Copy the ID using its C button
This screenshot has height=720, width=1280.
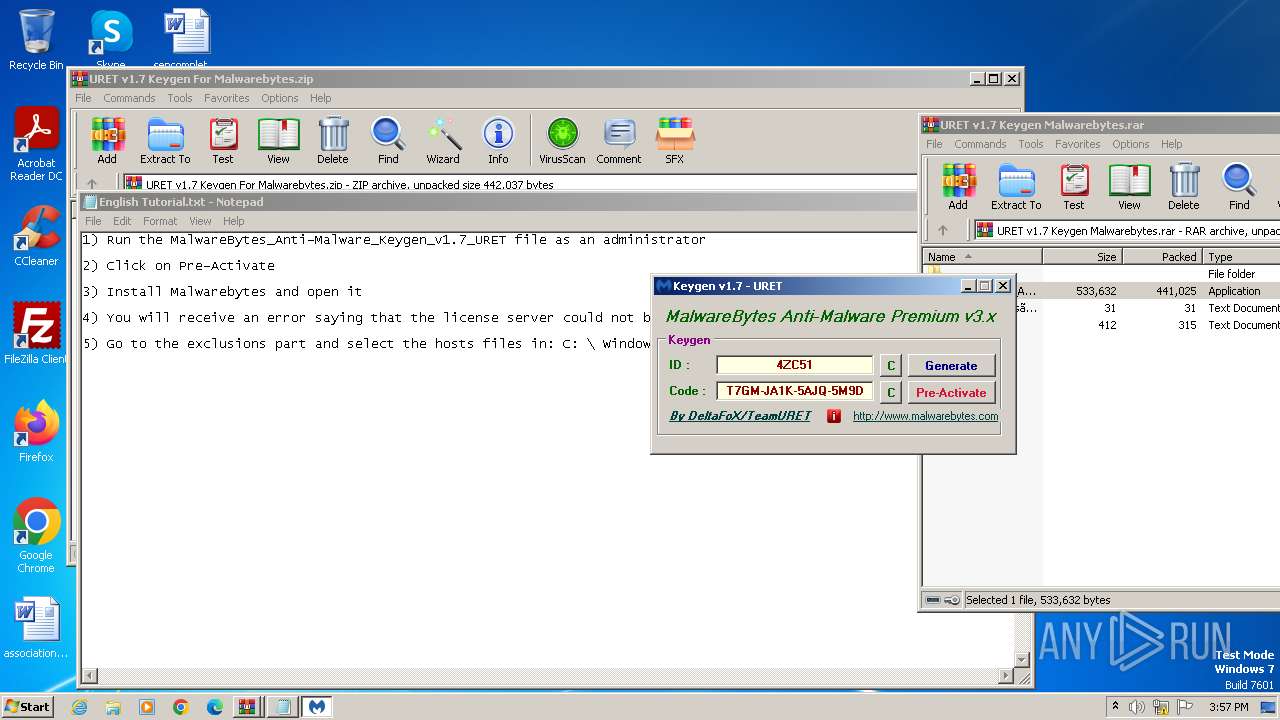point(891,366)
